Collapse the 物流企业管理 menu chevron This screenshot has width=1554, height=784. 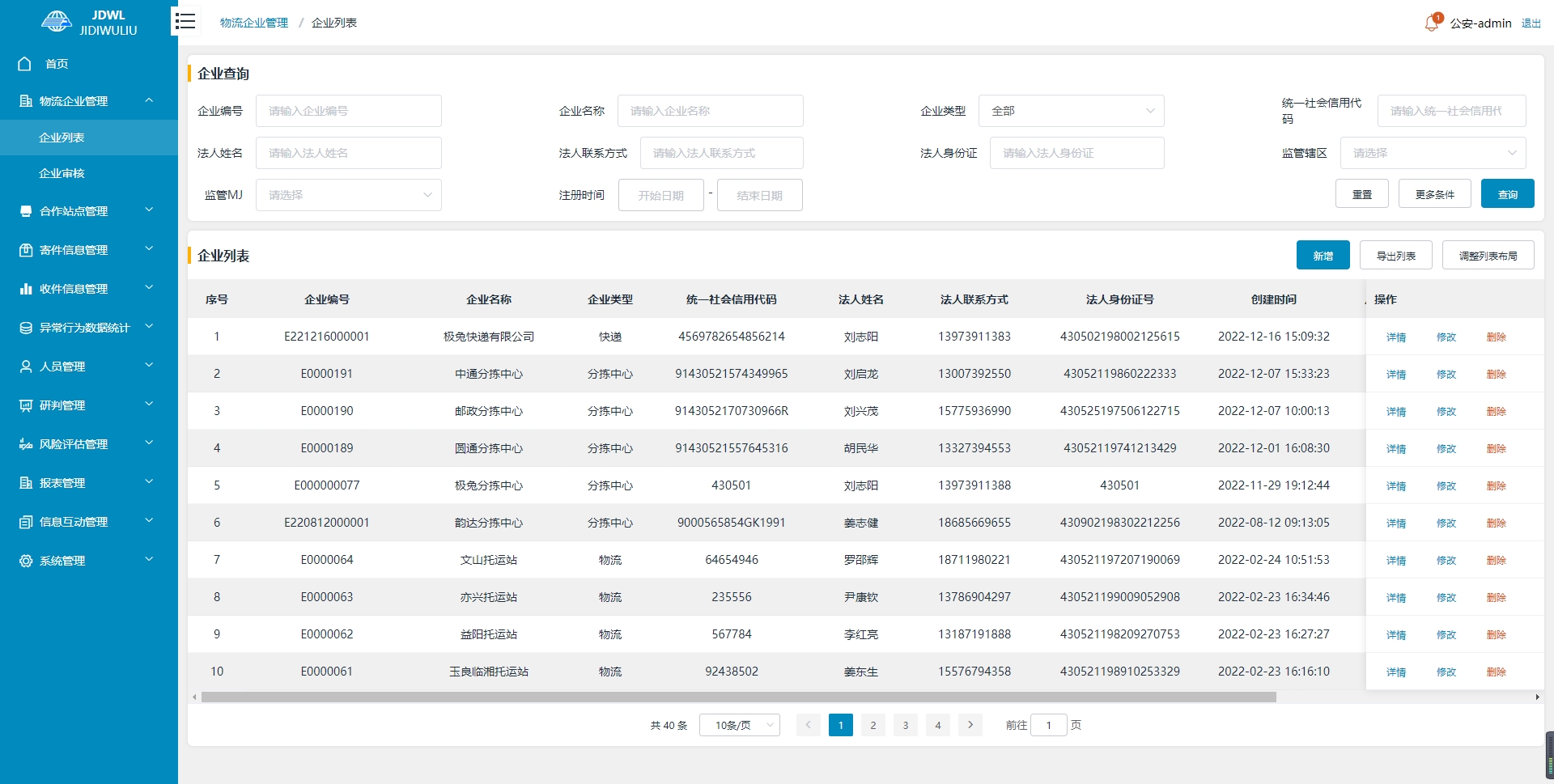(149, 100)
